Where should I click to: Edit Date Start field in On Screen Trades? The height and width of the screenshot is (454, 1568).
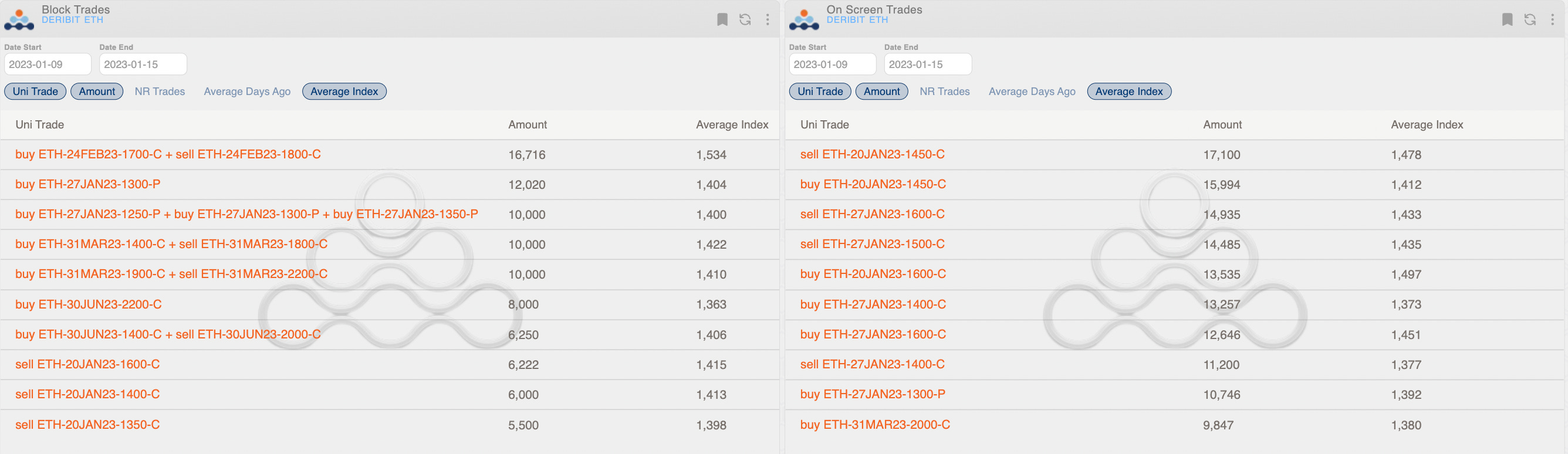click(x=833, y=64)
